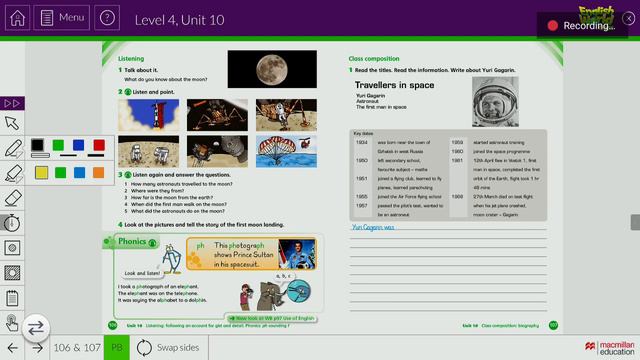Open the Menu button

[62, 18]
